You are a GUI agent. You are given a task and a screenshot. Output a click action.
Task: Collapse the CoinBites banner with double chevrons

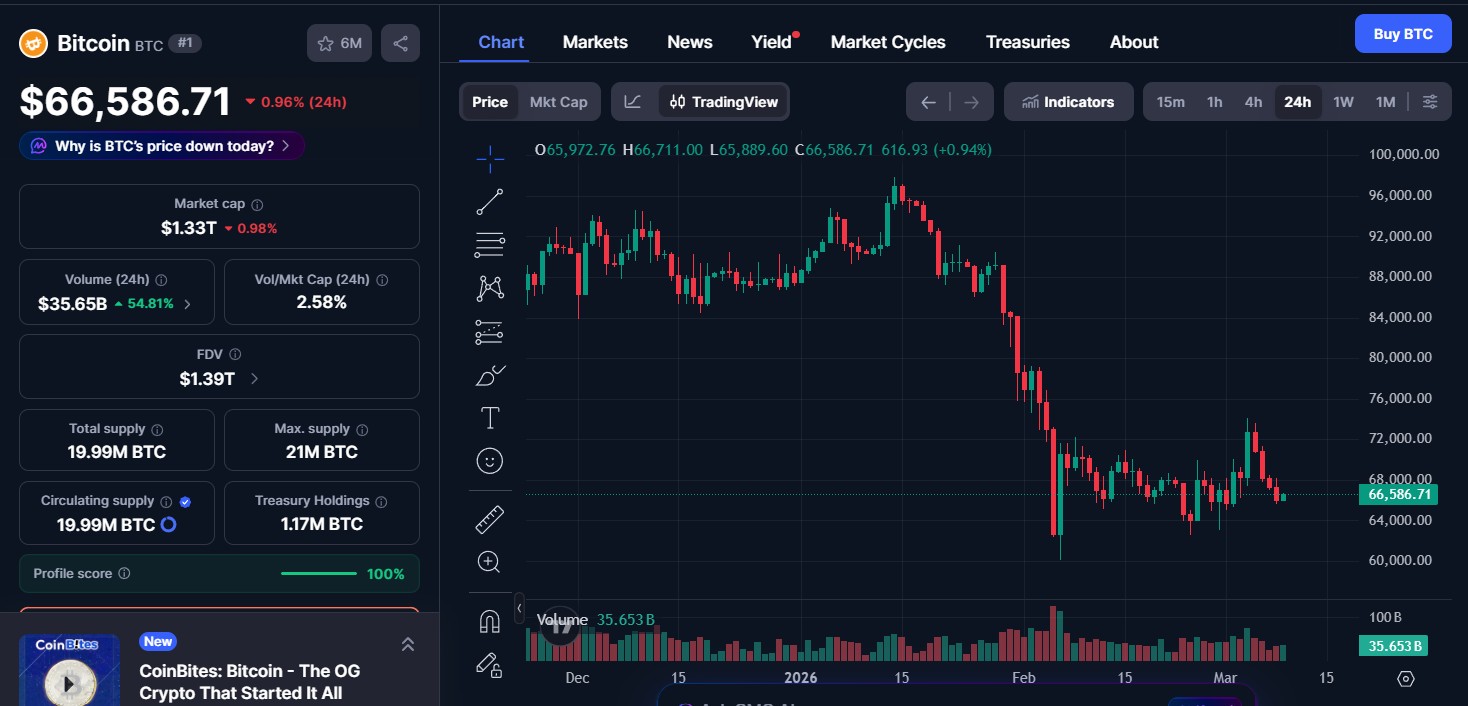[x=408, y=644]
